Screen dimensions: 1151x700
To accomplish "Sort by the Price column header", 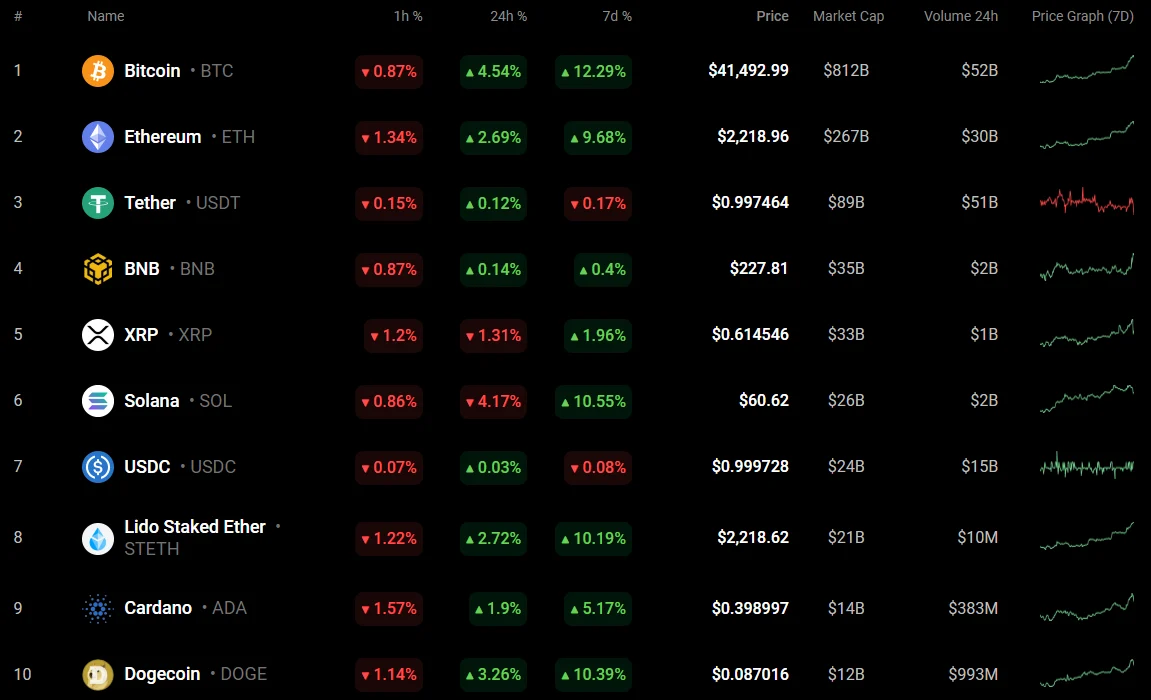I will (772, 16).
